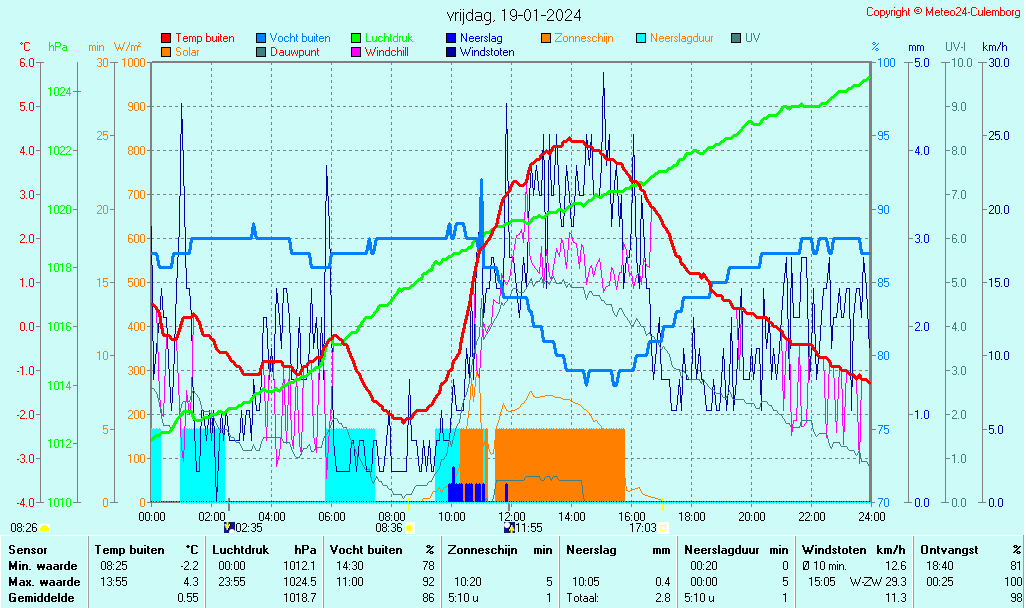1026x608 pixels.
Task: Click the UV legend swatch
Action: click(x=736, y=38)
